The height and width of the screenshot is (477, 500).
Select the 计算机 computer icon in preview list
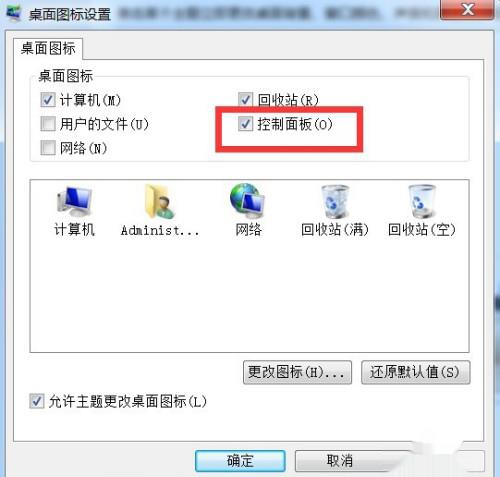74,201
